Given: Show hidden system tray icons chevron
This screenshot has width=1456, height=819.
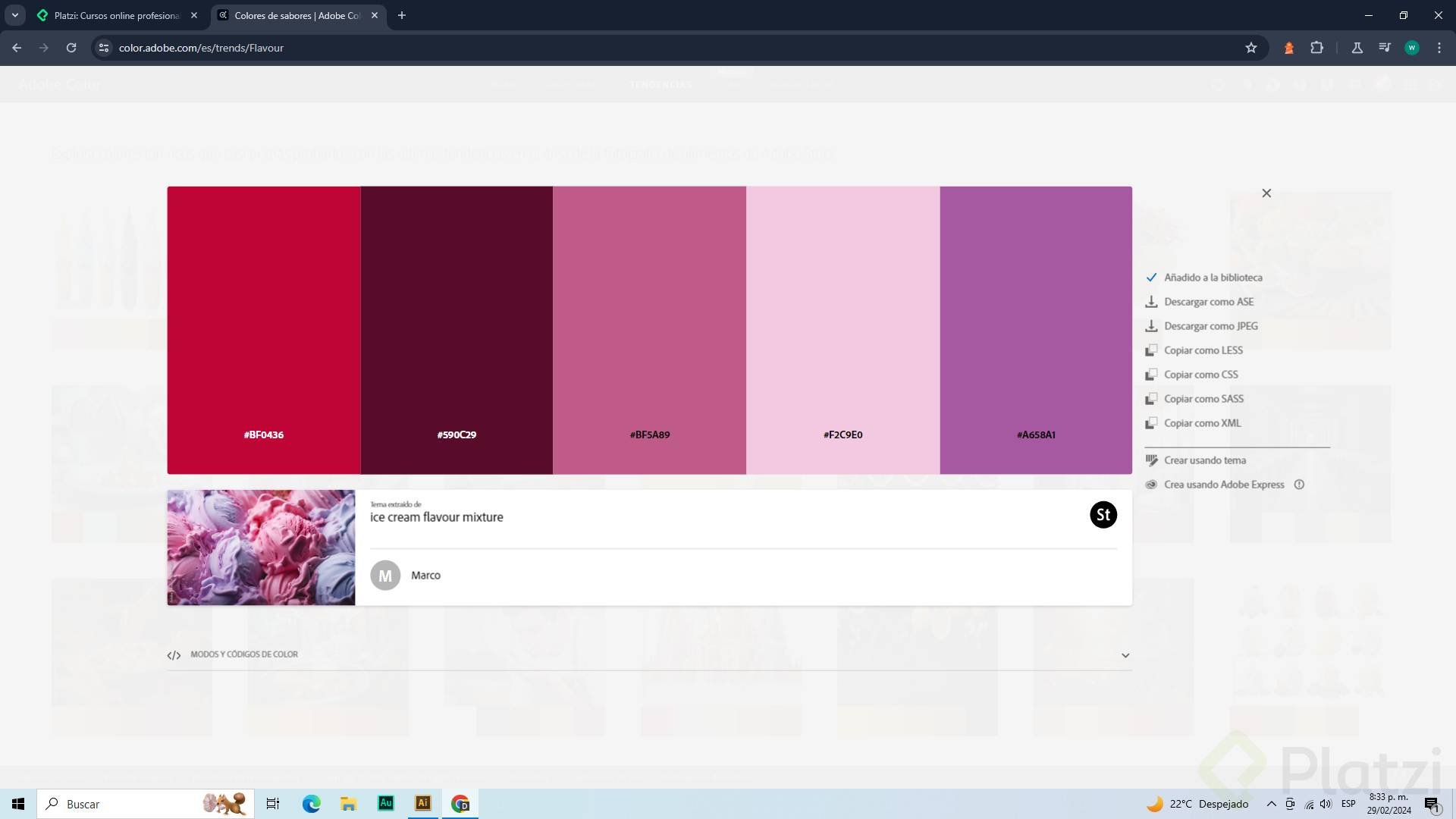Looking at the screenshot, I should pos(1271,804).
